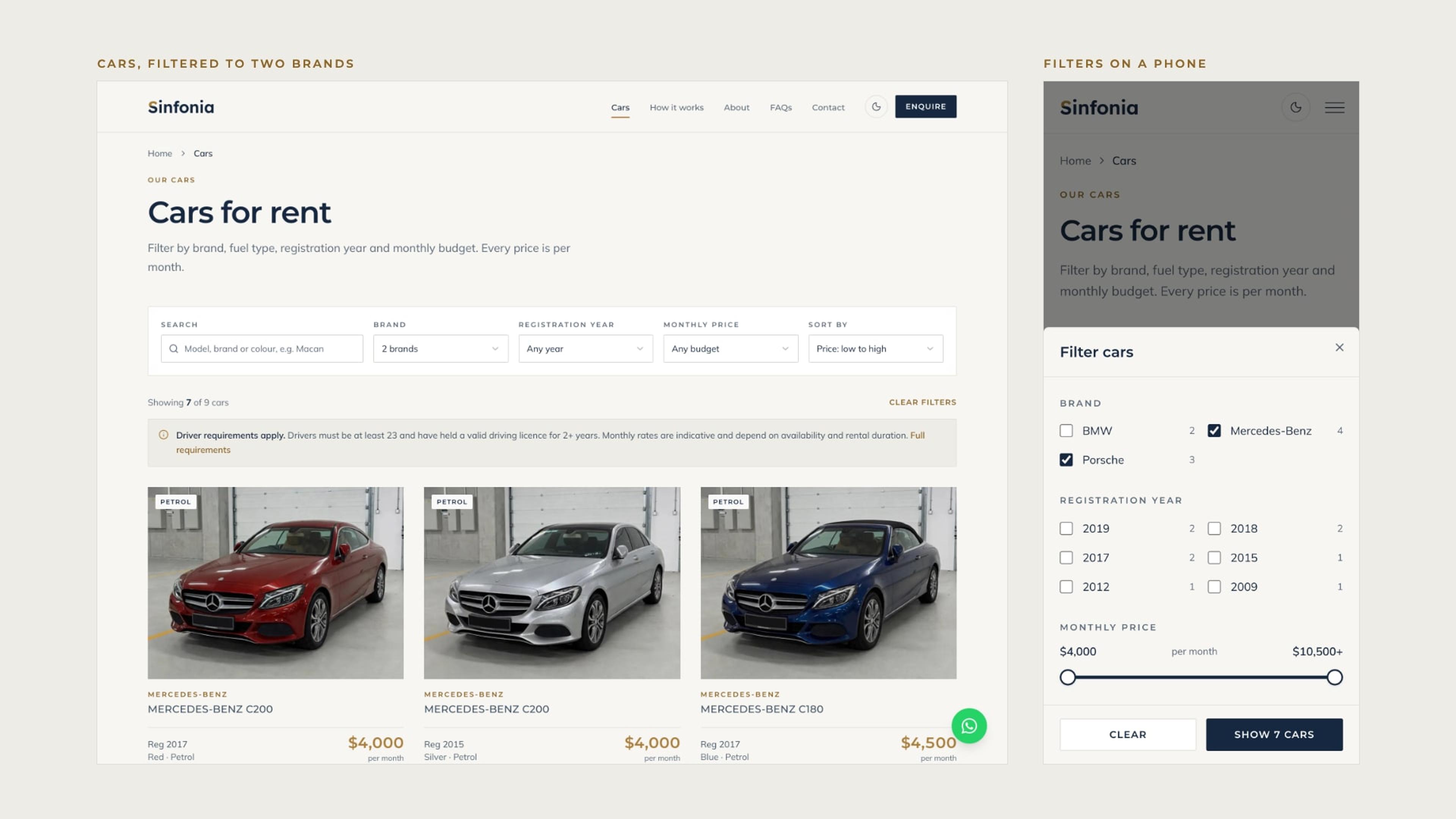1456x819 pixels.
Task: Click the car search input field
Action: (x=262, y=349)
